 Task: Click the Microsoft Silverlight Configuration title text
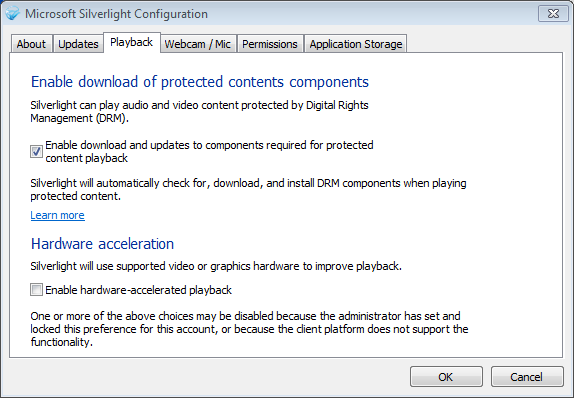(116, 14)
